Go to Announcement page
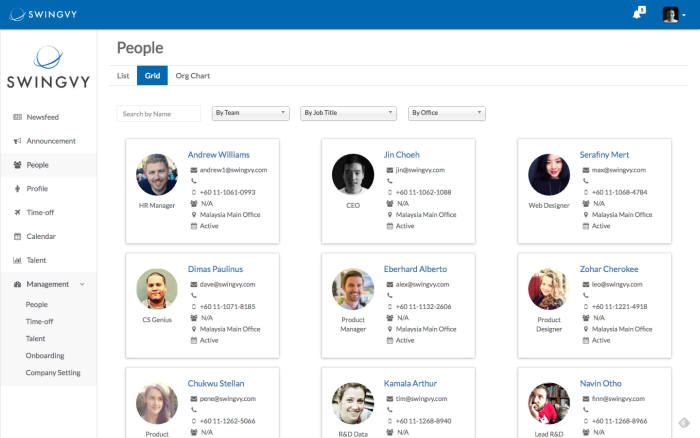 [51, 141]
